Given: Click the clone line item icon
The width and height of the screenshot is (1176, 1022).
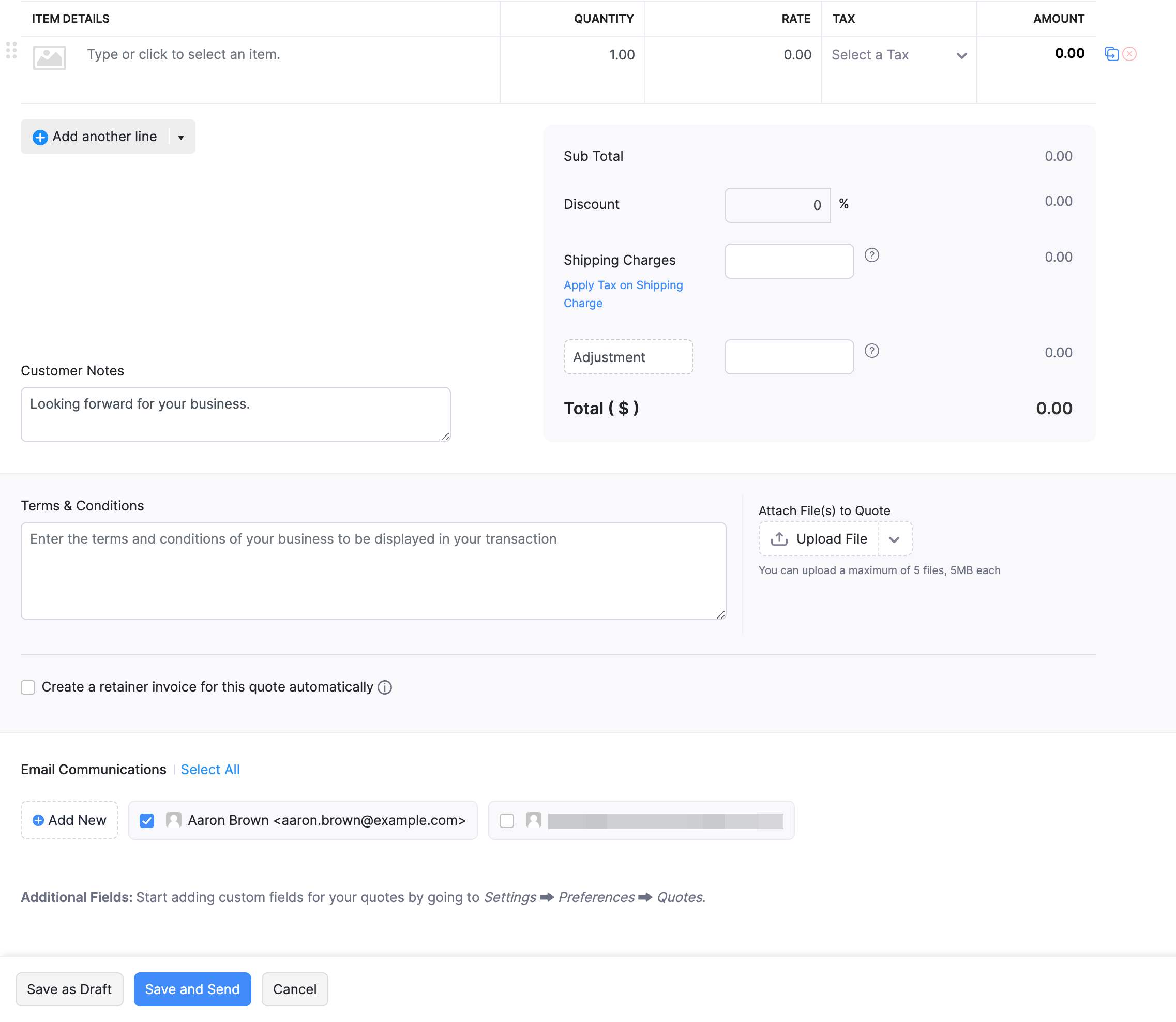Looking at the screenshot, I should pos(1111,54).
